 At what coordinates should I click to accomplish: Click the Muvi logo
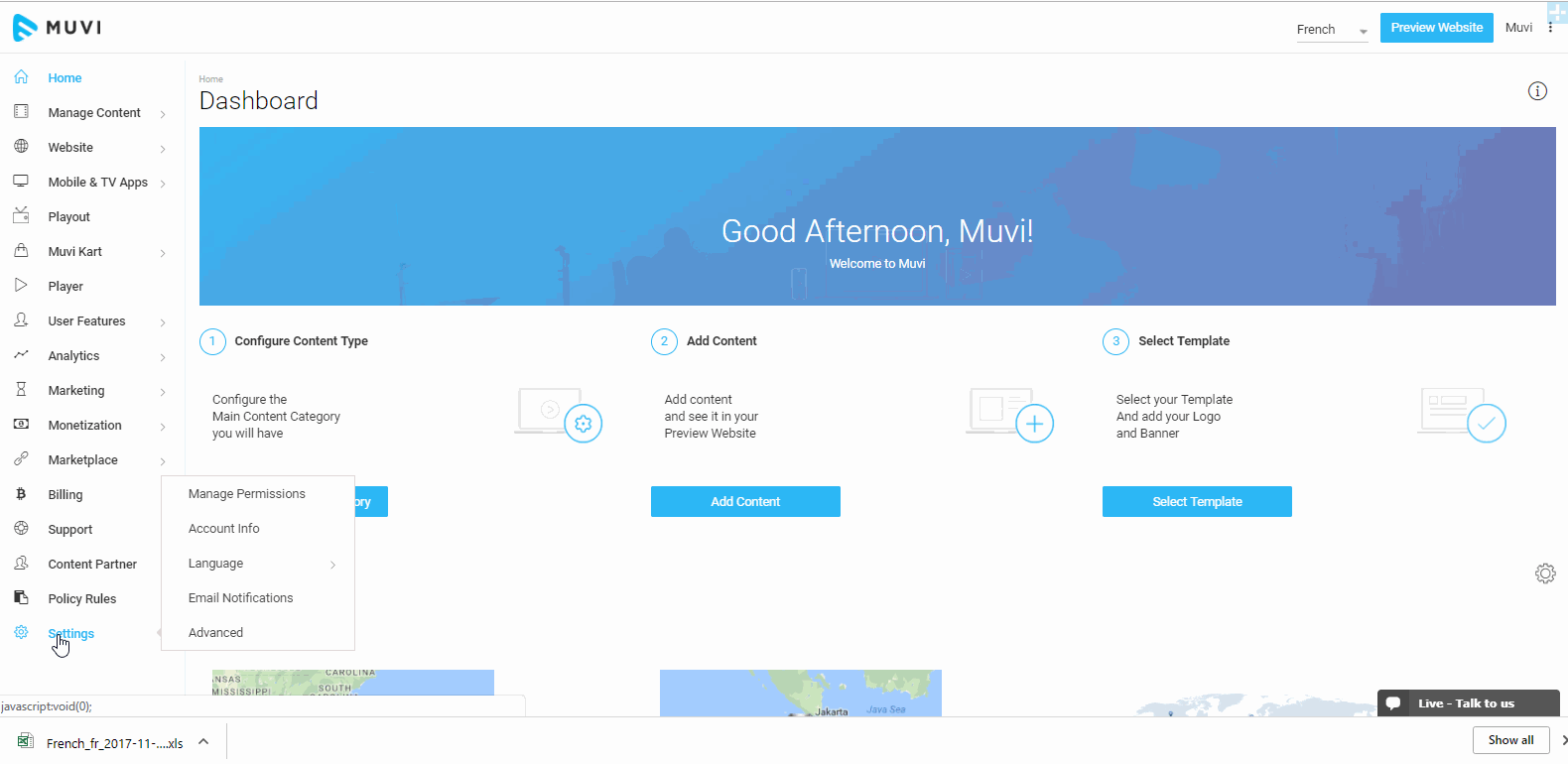tap(57, 27)
